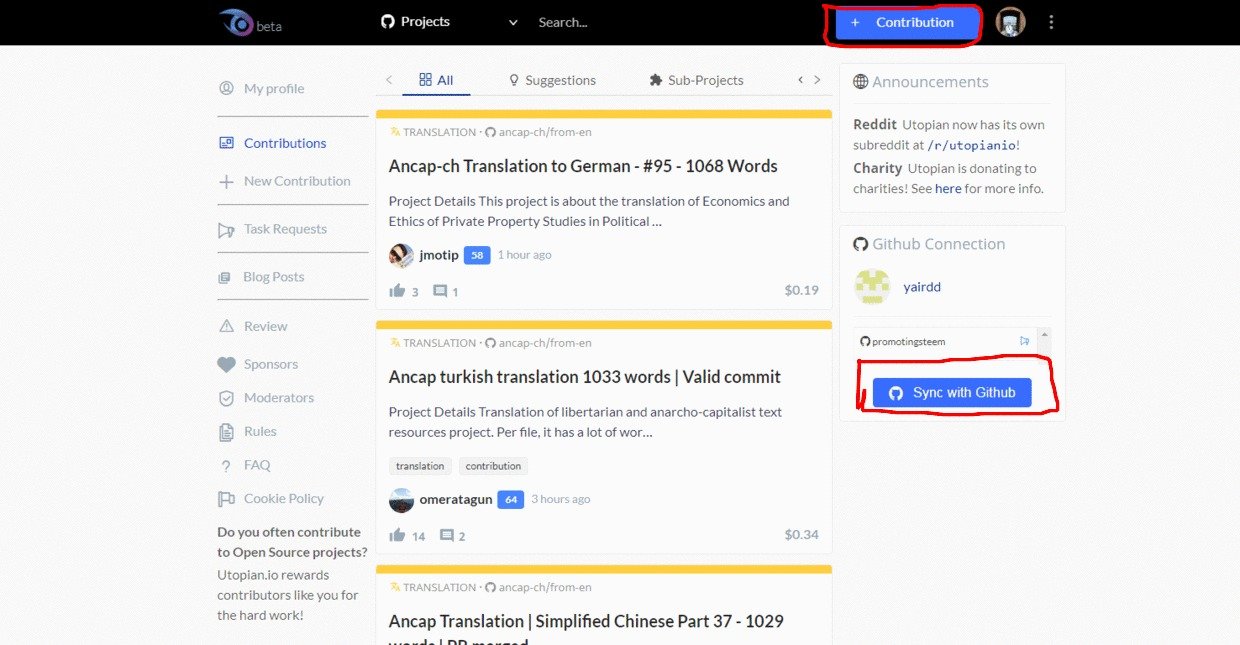Viewport: 1240px width, 645px height.
Task: Click the plus icon beside New Contribution
Action: (x=226, y=181)
